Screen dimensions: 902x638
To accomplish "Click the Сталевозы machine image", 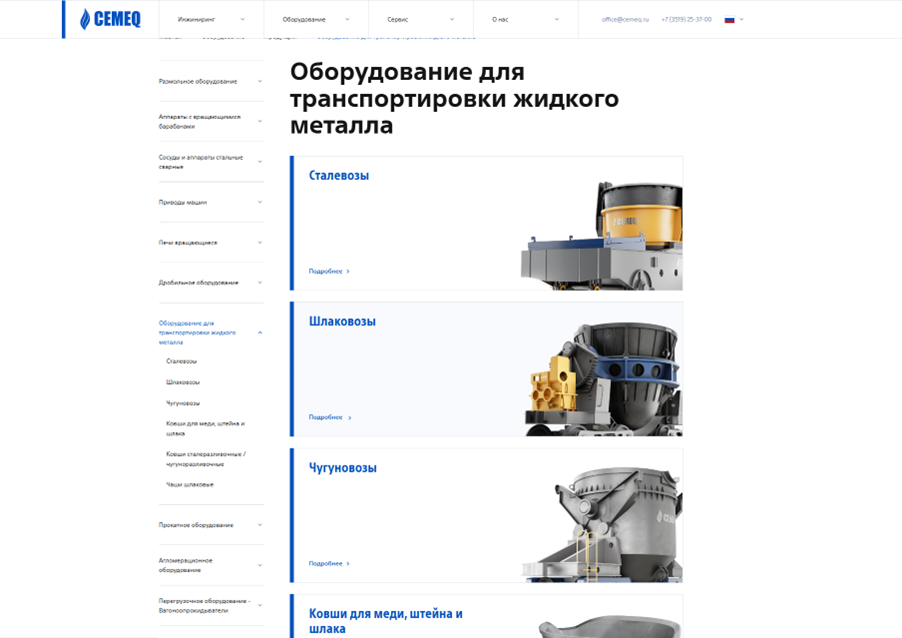I will (602, 235).
